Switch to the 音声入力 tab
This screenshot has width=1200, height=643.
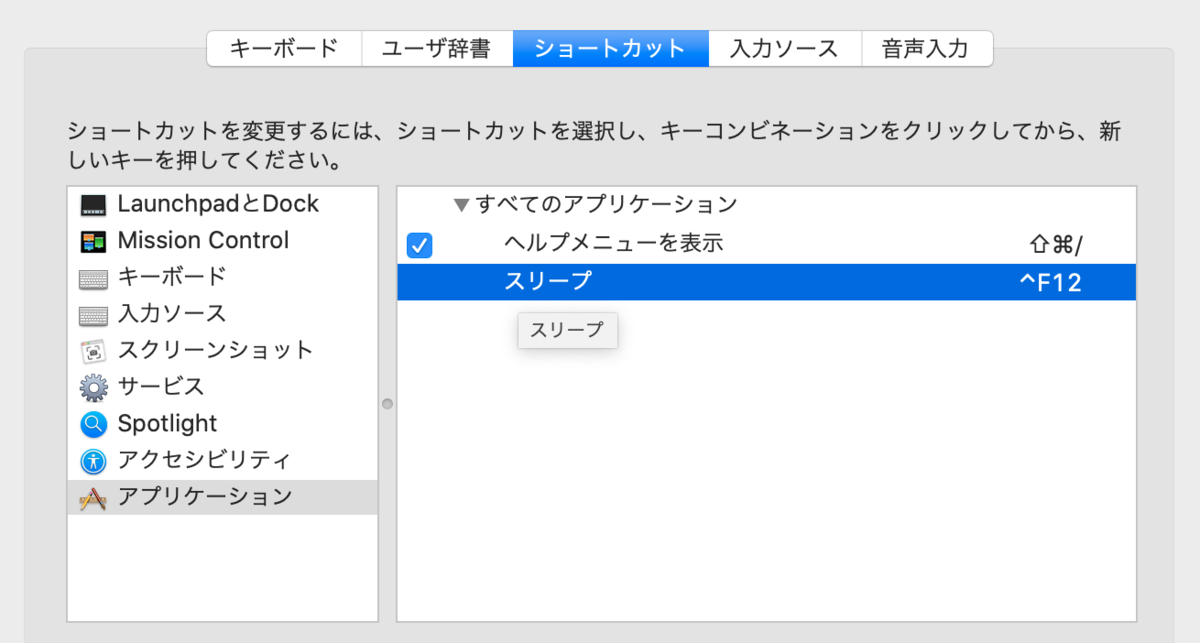pos(927,47)
